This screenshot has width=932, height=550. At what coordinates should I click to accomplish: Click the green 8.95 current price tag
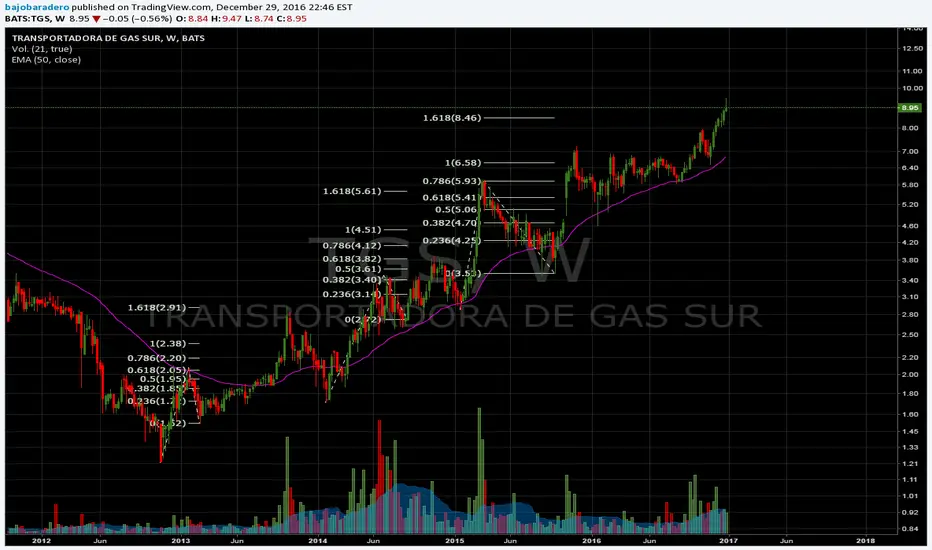pos(910,108)
